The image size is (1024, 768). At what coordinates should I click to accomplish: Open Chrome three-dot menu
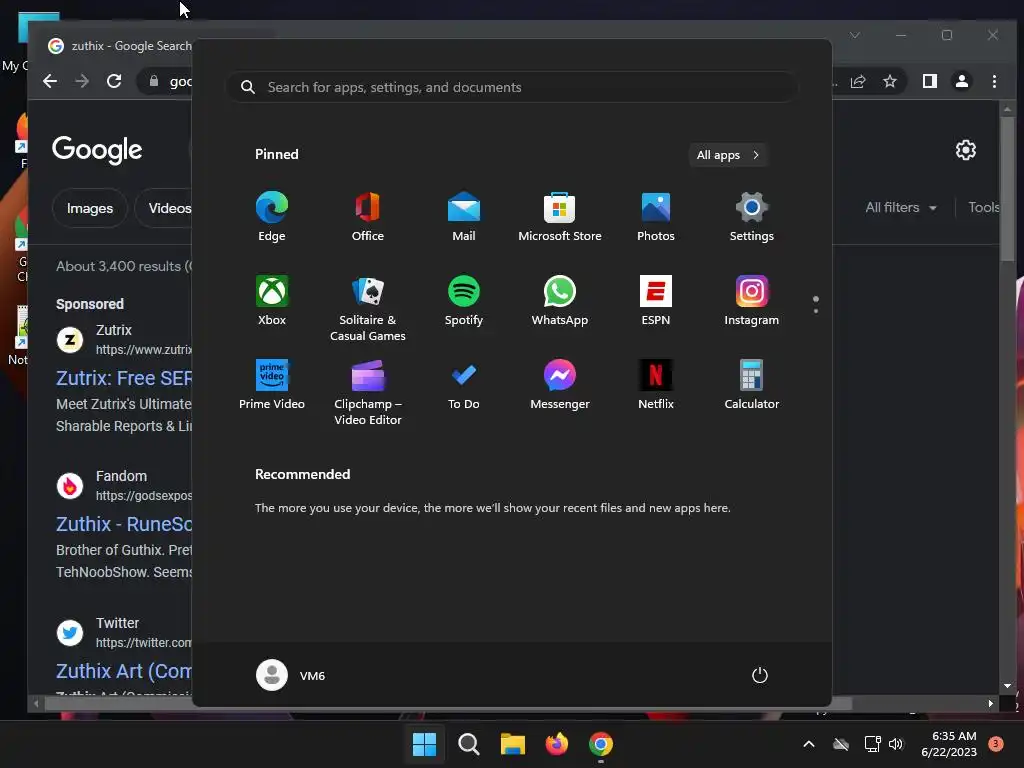994,81
